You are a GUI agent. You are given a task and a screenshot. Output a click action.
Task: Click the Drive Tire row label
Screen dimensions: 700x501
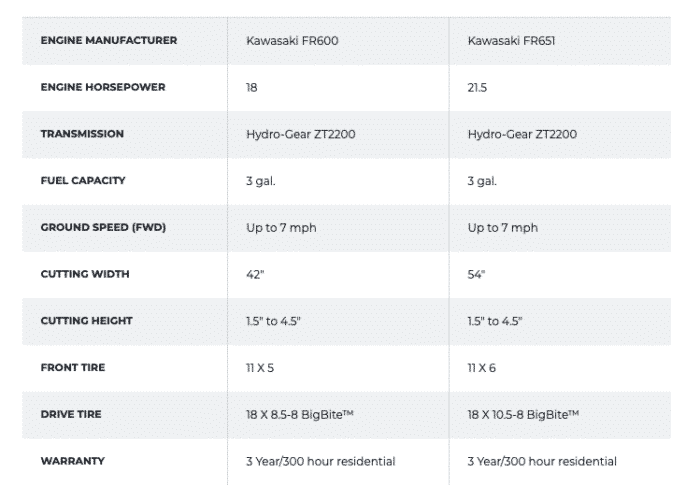(72, 414)
